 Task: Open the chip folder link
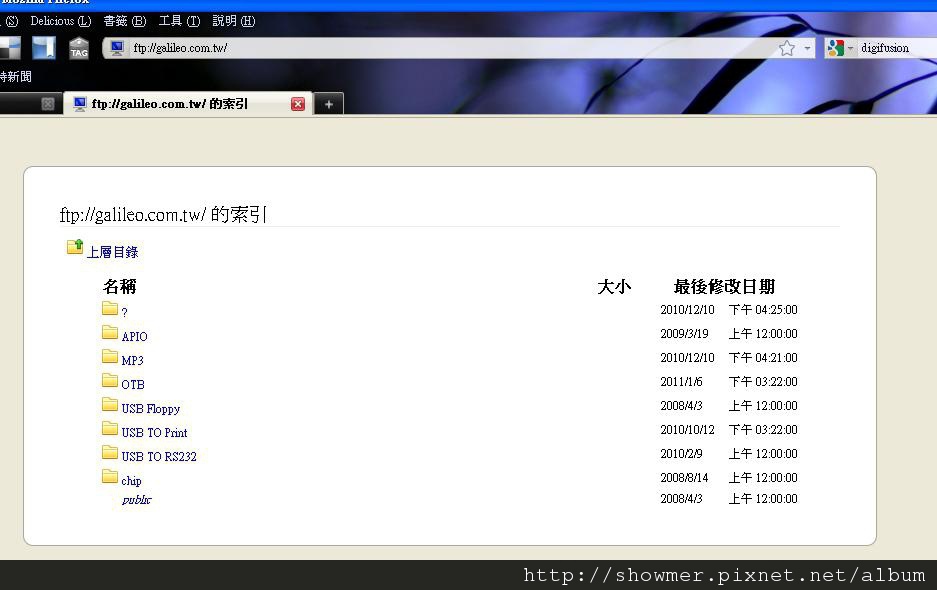pyautogui.click(x=131, y=481)
